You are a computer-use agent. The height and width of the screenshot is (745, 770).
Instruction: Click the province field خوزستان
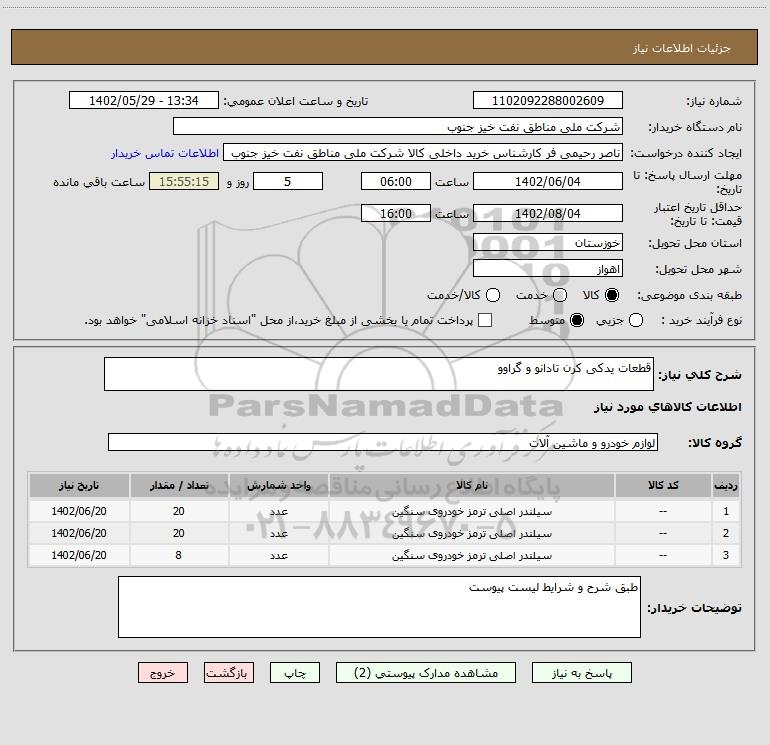(548, 243)
